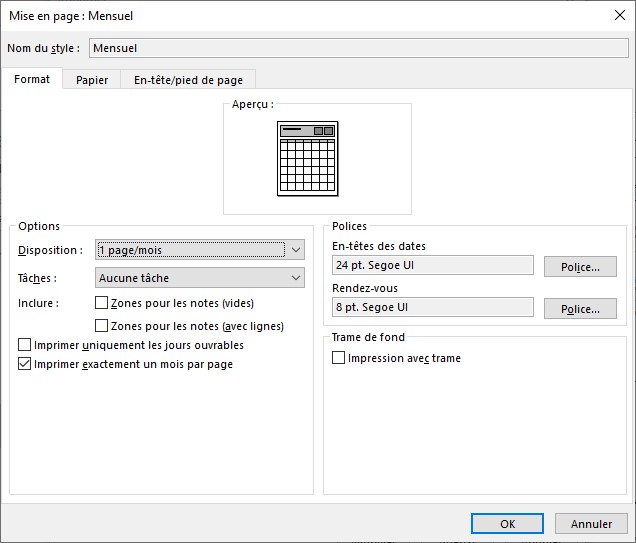This screenshot has height=543, width=636.
Task: Enable Impression avec trame checkbox
Action: (x=339, y=358)
